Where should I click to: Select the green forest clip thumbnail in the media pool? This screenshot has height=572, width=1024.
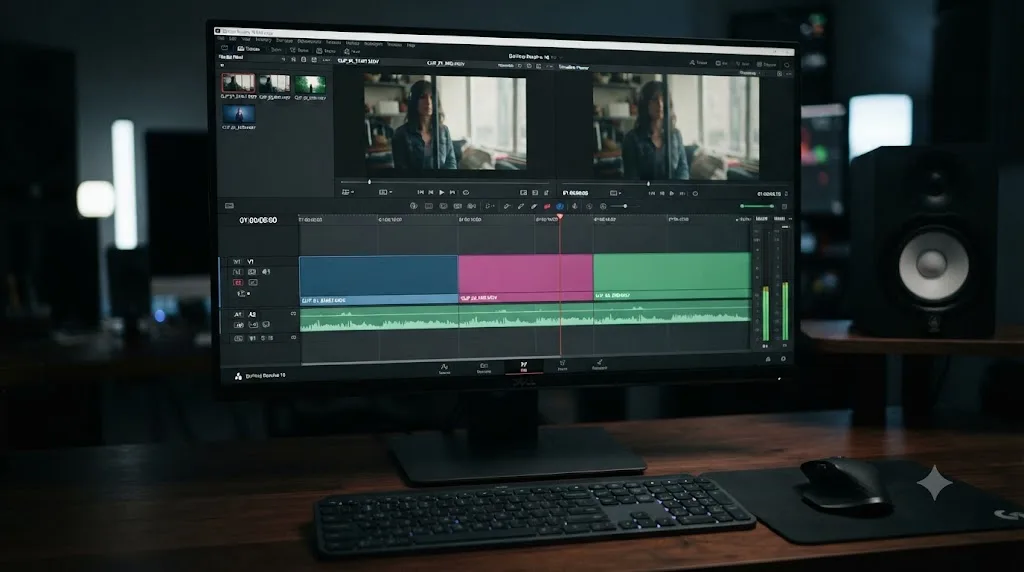point(310,84)
